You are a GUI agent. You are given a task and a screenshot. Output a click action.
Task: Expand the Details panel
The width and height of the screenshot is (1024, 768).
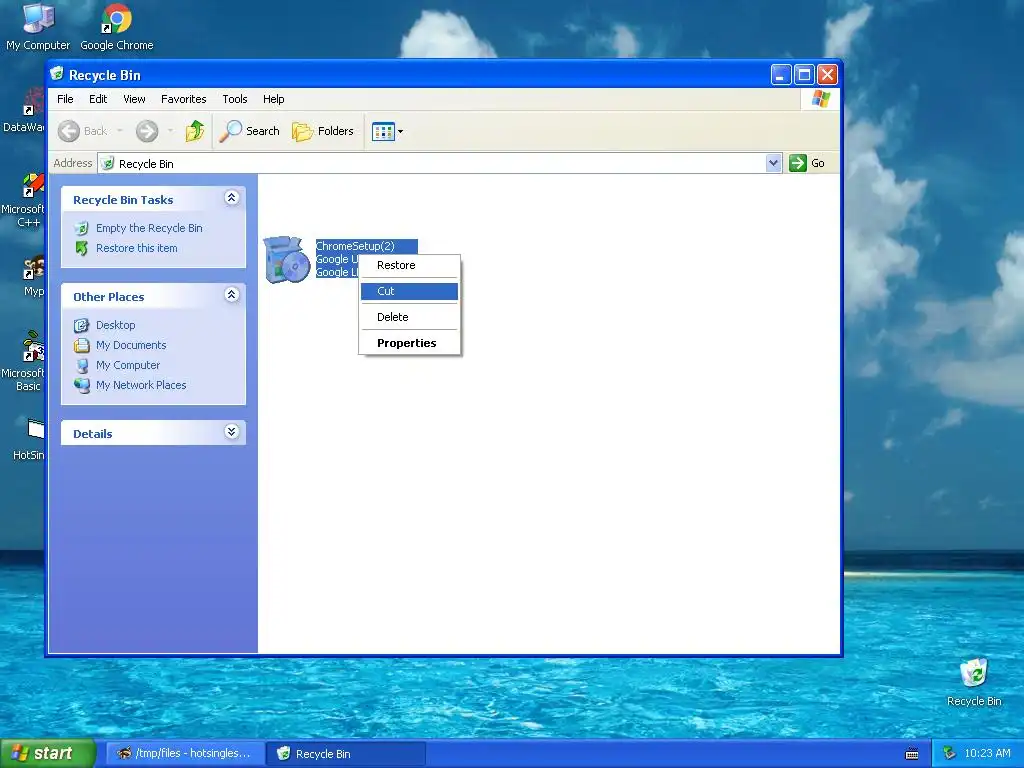click(231, 432)
